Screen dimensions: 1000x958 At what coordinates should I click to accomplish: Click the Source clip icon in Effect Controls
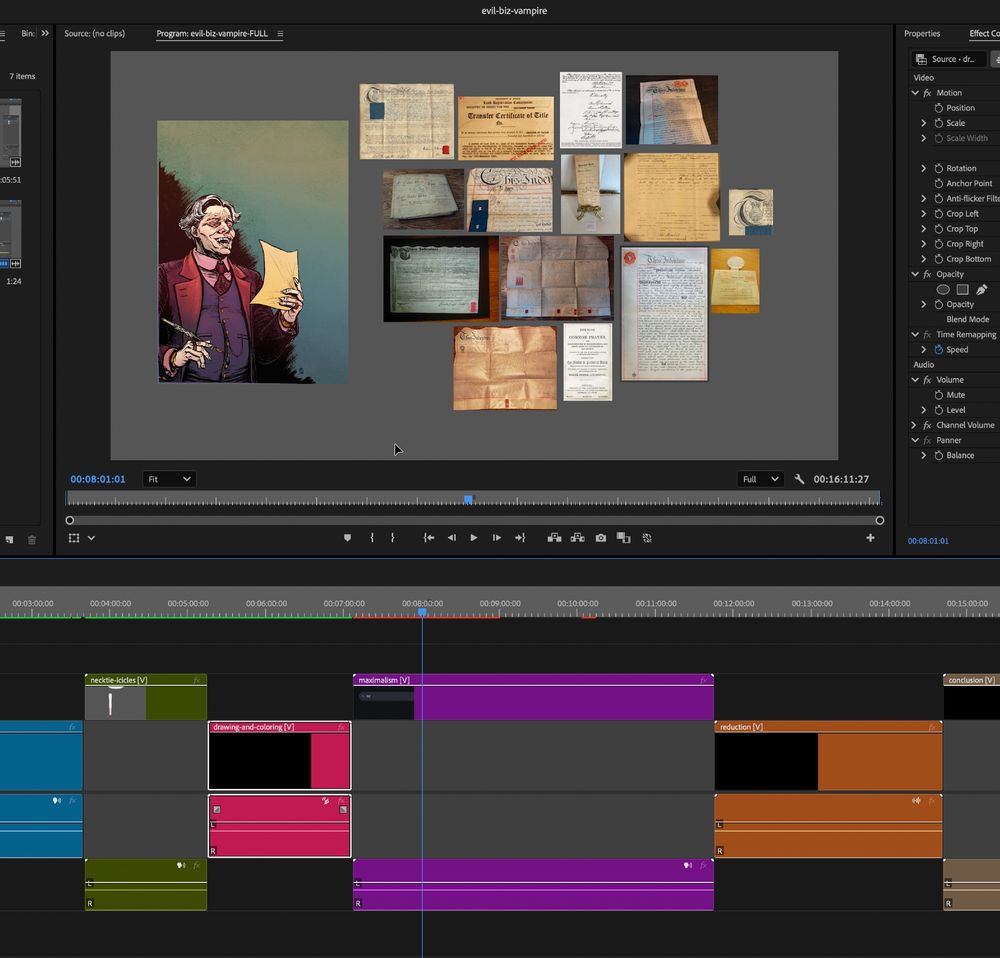pos(921,59)
